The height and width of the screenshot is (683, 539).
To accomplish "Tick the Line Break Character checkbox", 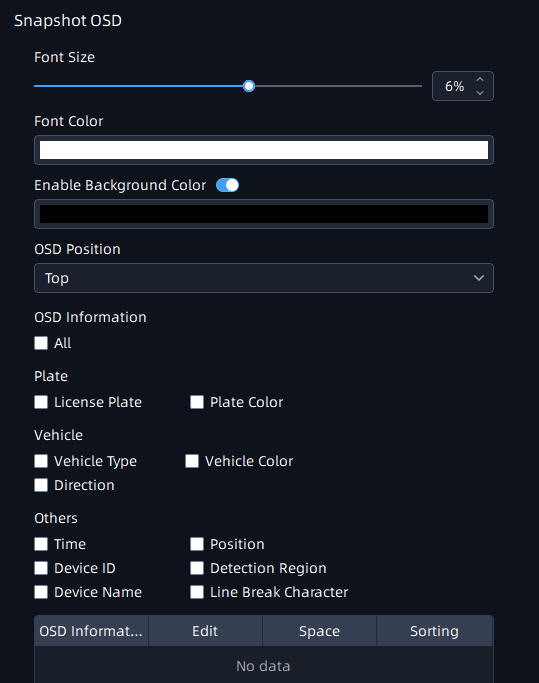I will (x=197, y=592).
